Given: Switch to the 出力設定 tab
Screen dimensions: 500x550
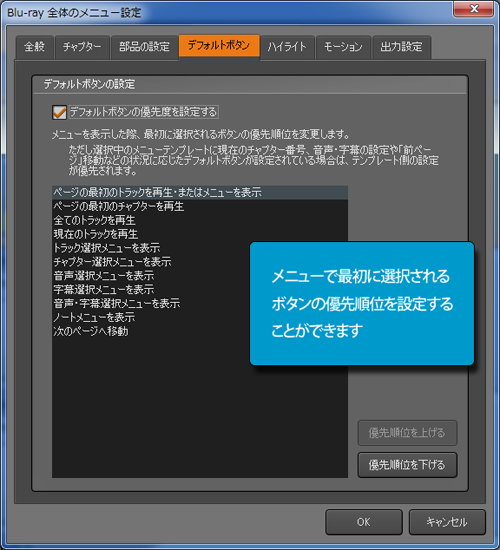Looking at the screenshot, I should 401,47.
